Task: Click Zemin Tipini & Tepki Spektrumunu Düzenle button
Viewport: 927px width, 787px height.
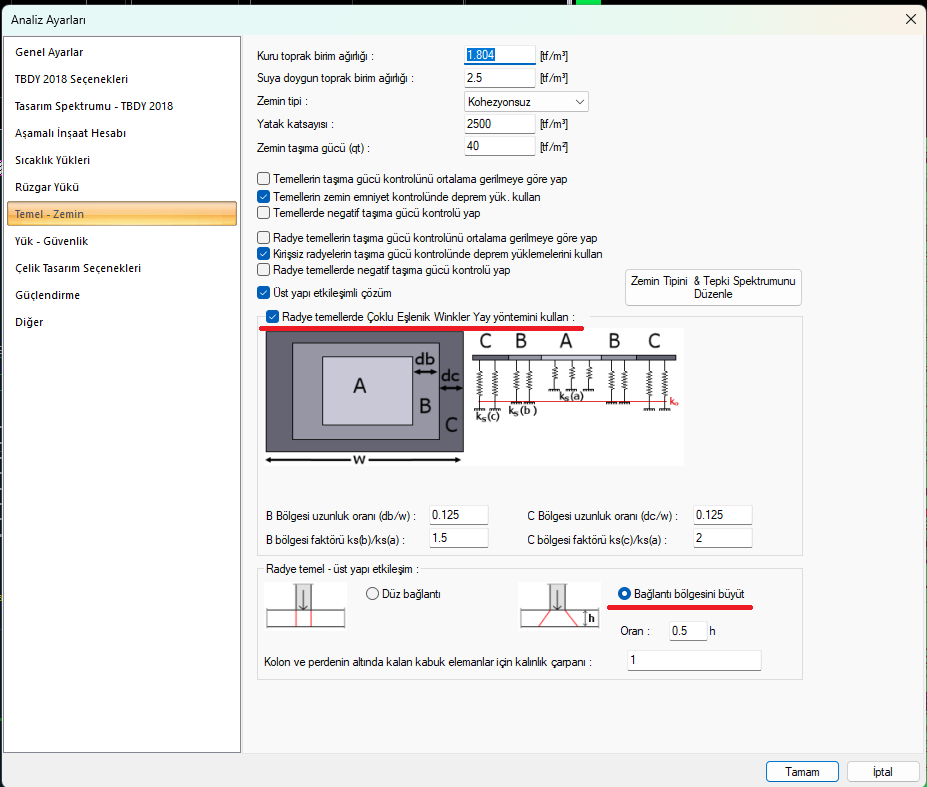Action: (x=713, y=287)
